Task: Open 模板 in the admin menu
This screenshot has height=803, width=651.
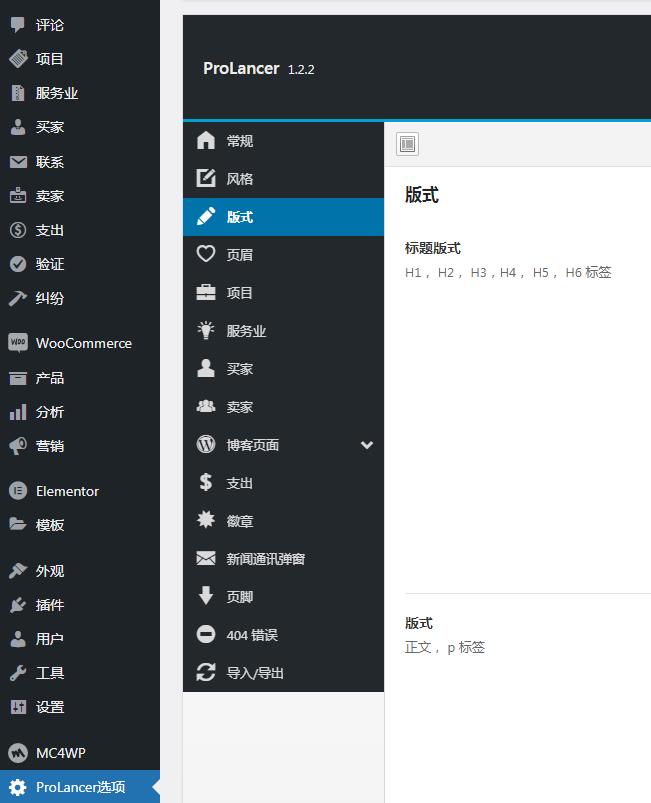Action: point(80,524)
